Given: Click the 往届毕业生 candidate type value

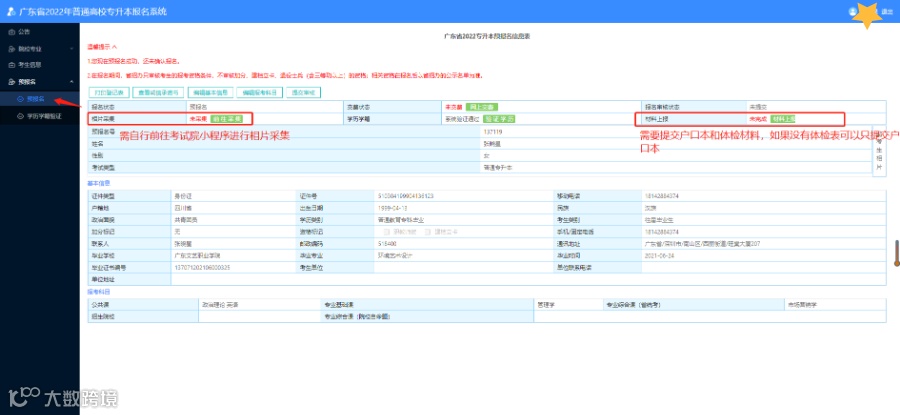Looking at the screenshot, I should (x=658, y=220).
